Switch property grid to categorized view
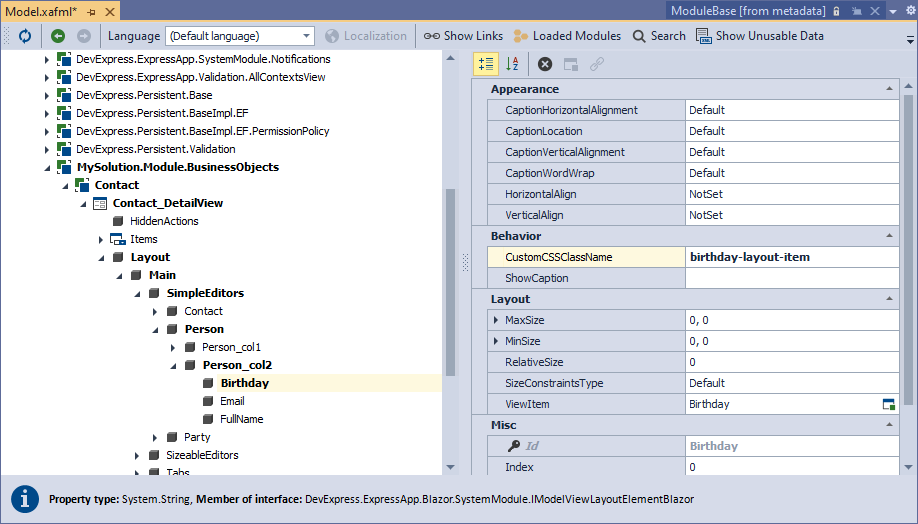918x524 pixels. (487, 64)
